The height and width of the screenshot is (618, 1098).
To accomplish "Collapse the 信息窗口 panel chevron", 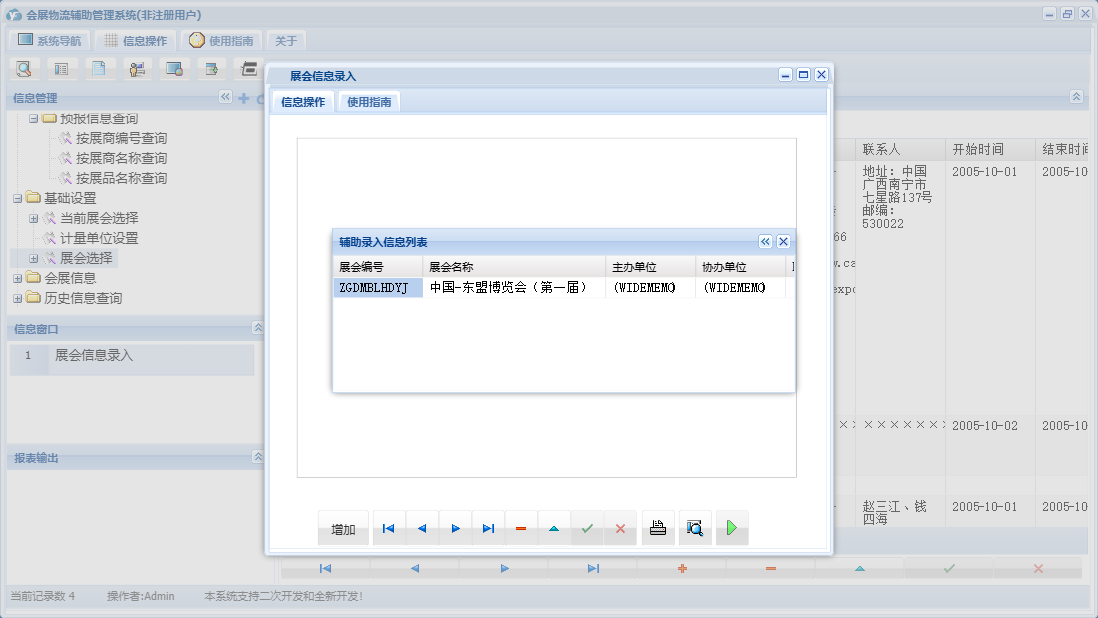I will pyautogui.click(x=258, y=328).
